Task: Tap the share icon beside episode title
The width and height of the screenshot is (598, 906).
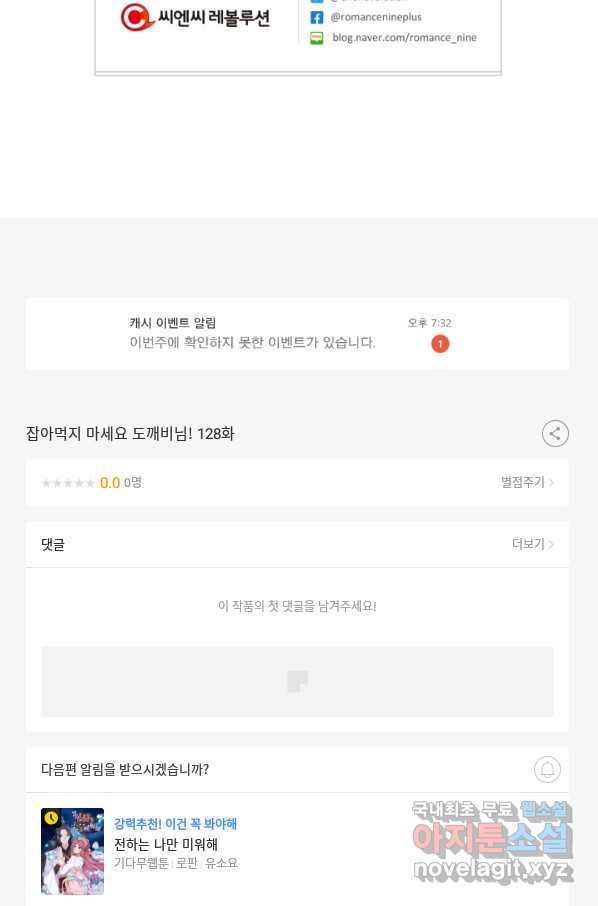Action: tap(555, 433)
